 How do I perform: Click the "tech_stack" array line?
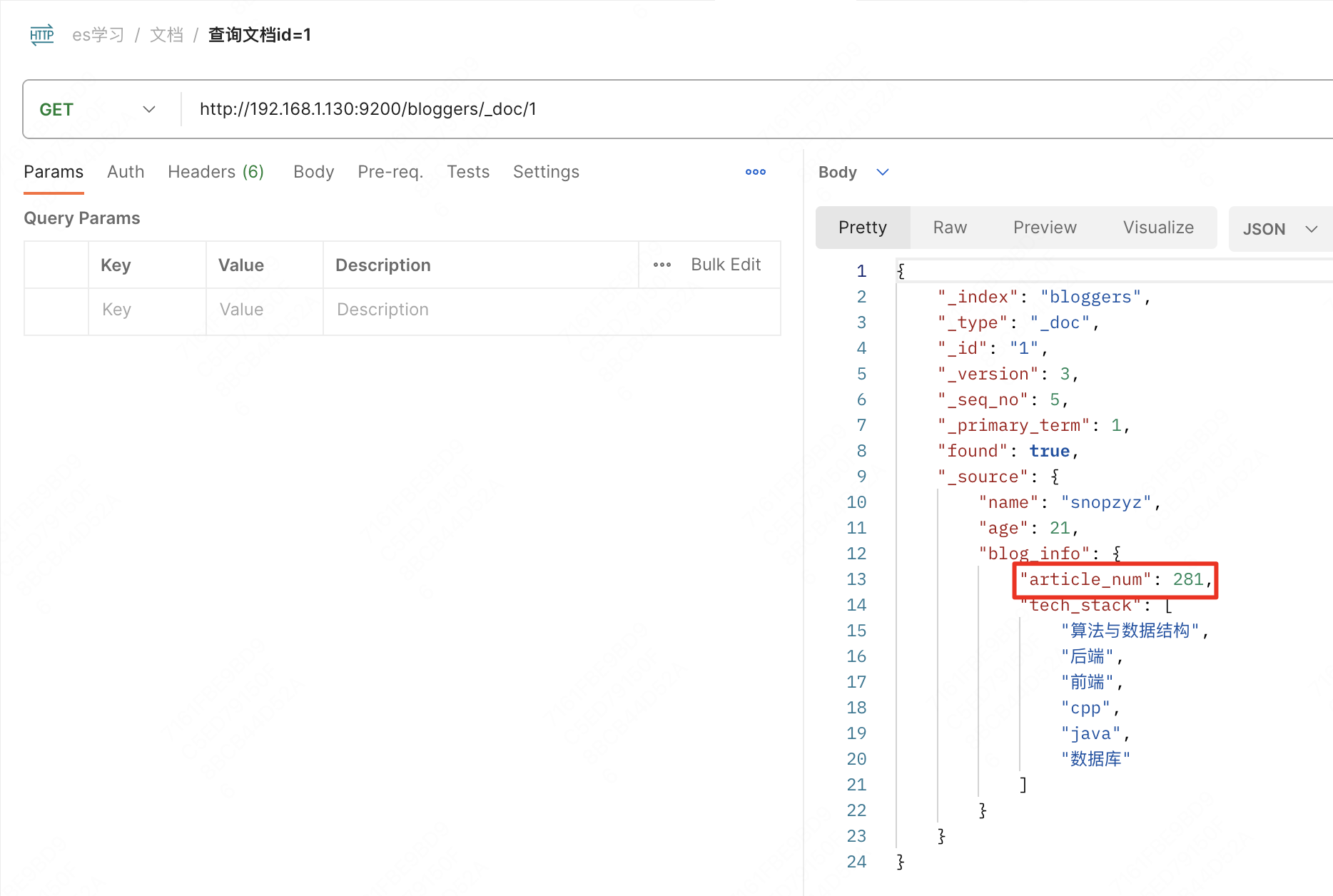pos(1096,605)
